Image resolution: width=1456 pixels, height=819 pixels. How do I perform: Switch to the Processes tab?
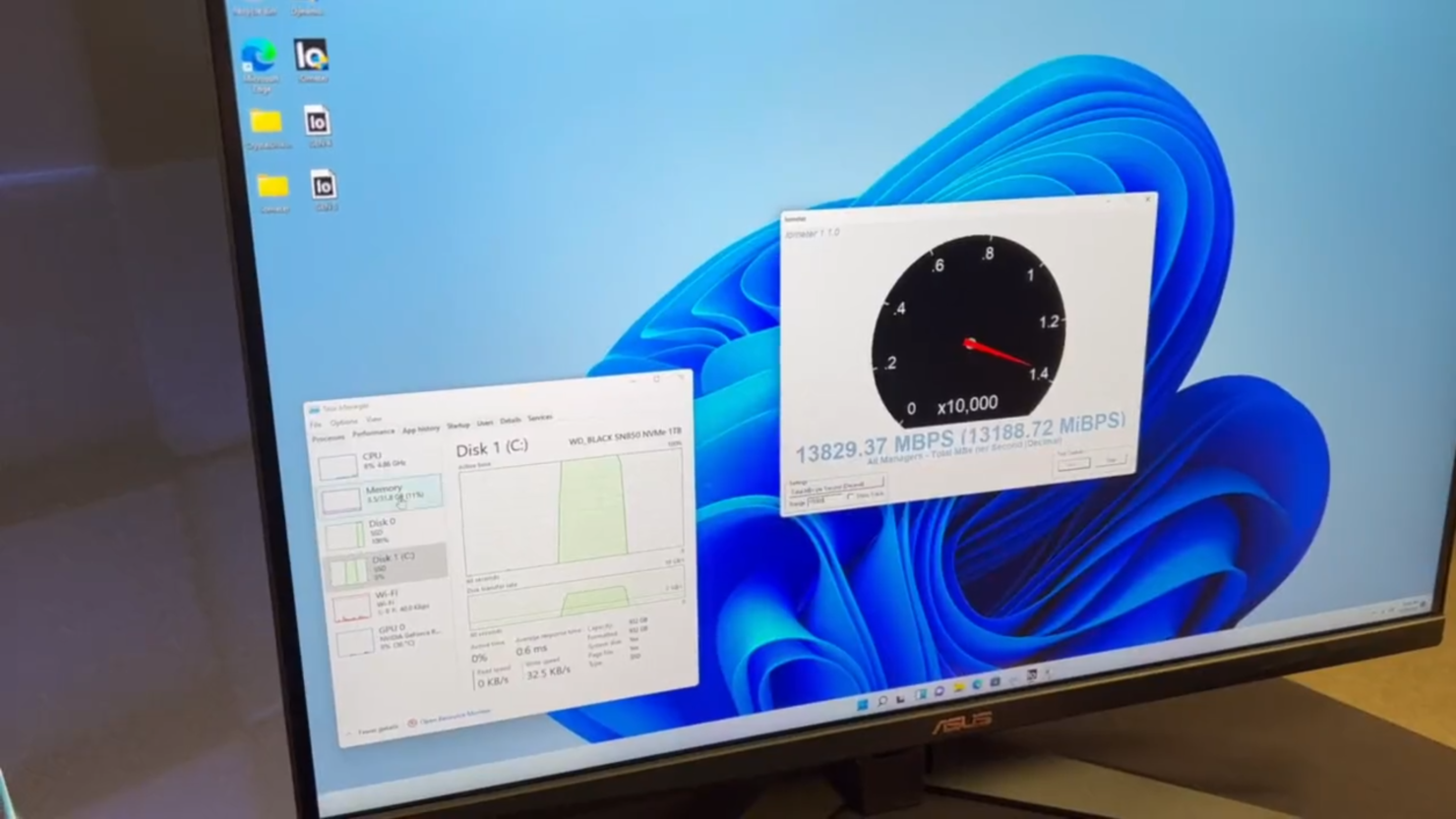[328, 438]
